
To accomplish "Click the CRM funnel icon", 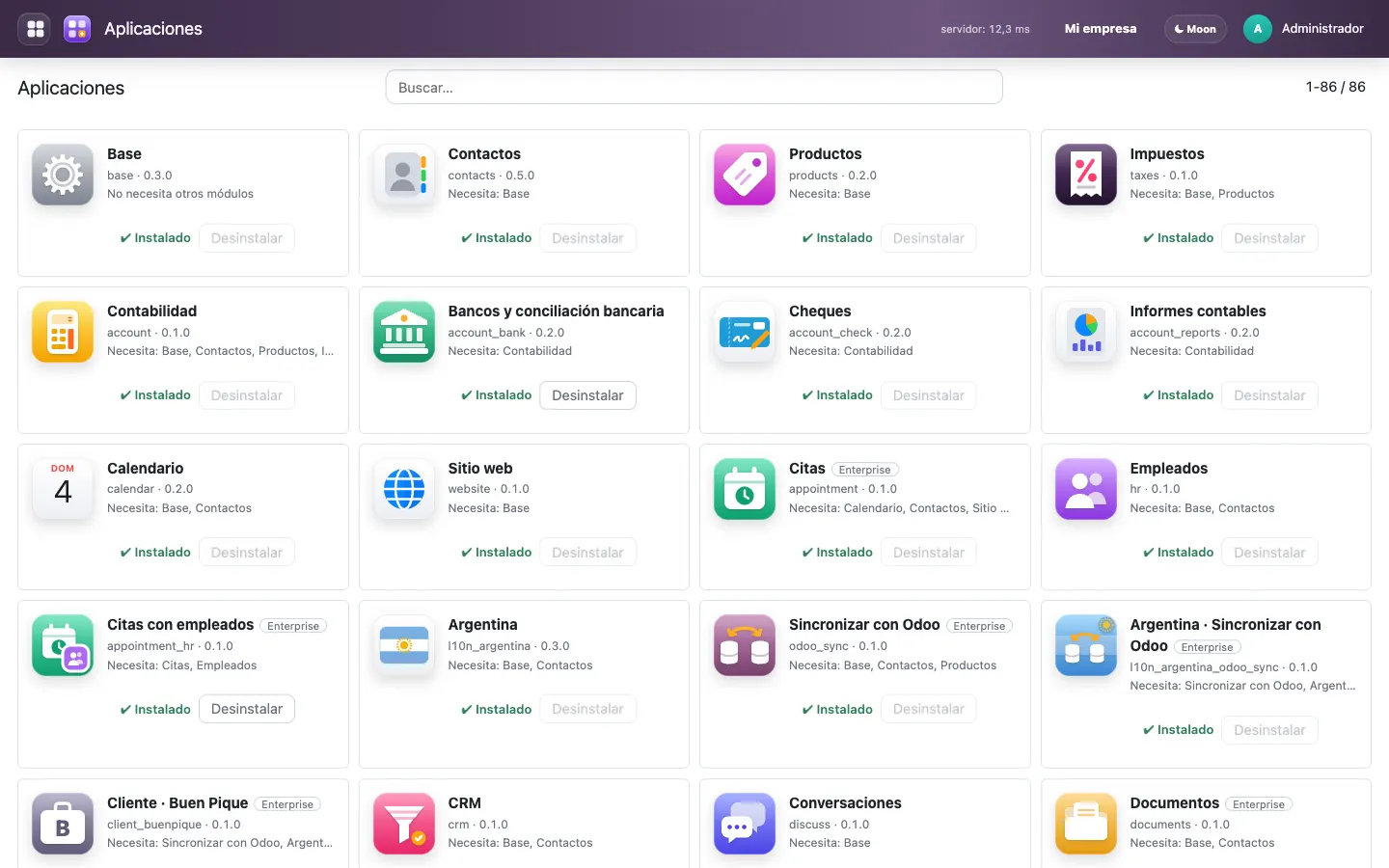I will (404, 824).
